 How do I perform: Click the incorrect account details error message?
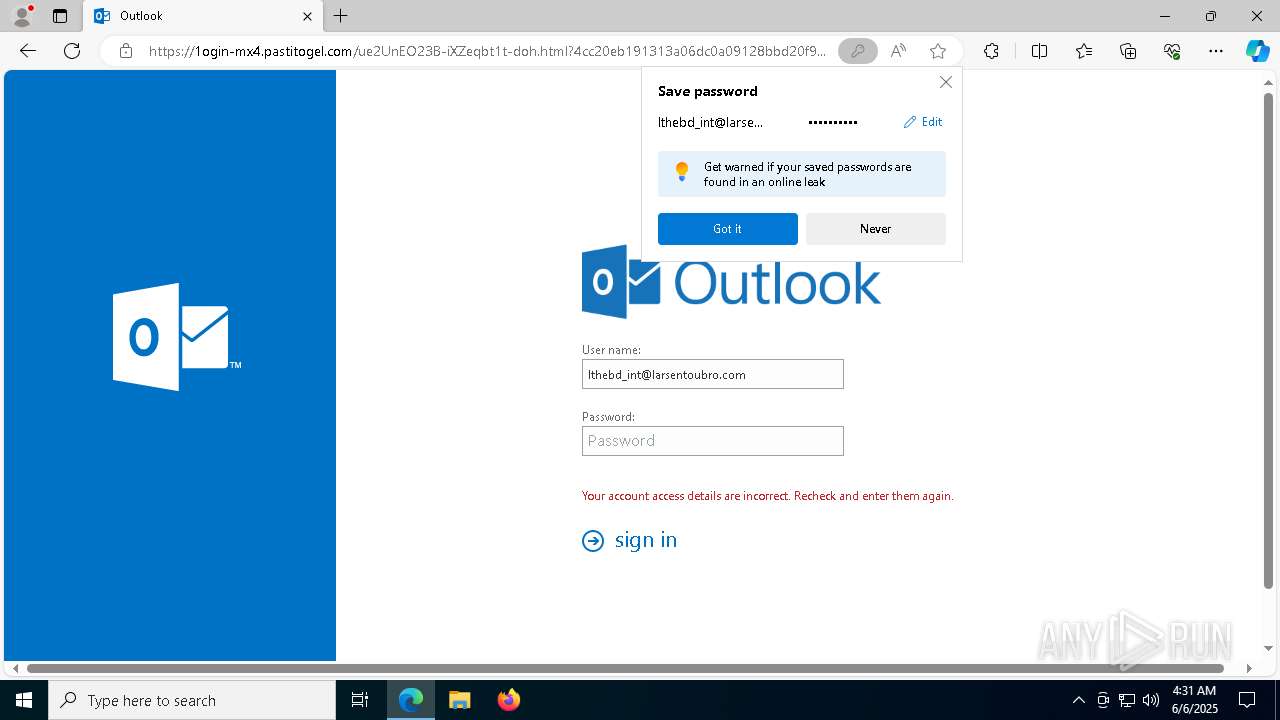click(768, 496)
